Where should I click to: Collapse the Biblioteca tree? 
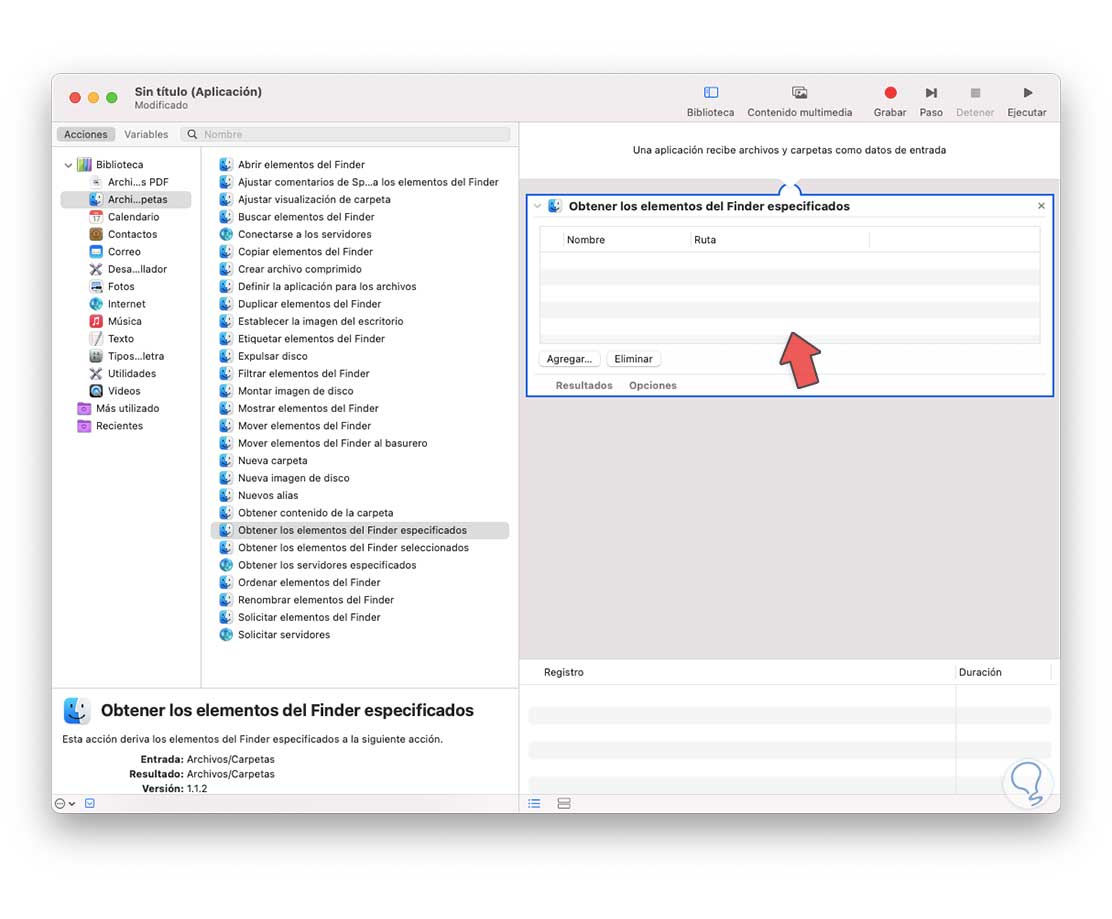pos(68,165)
